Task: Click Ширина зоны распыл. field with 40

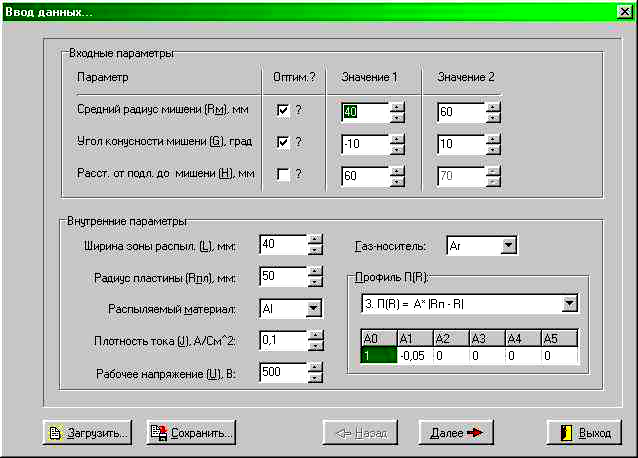Action: tap(284, 244)
